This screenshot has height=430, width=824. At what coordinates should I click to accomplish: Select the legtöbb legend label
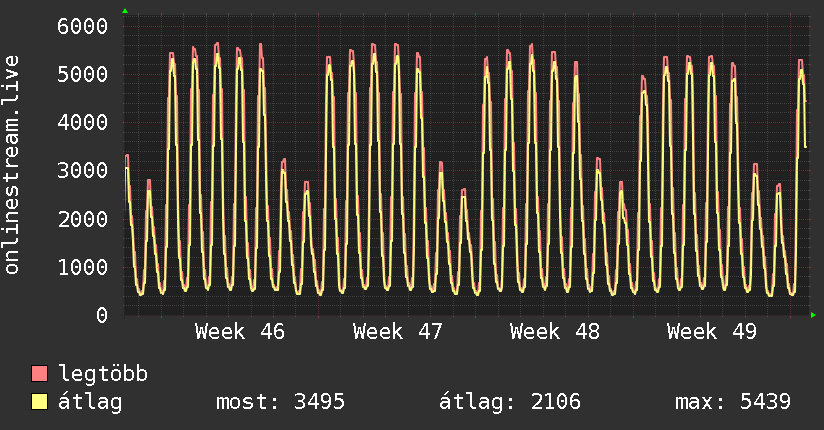coord(103,375)
